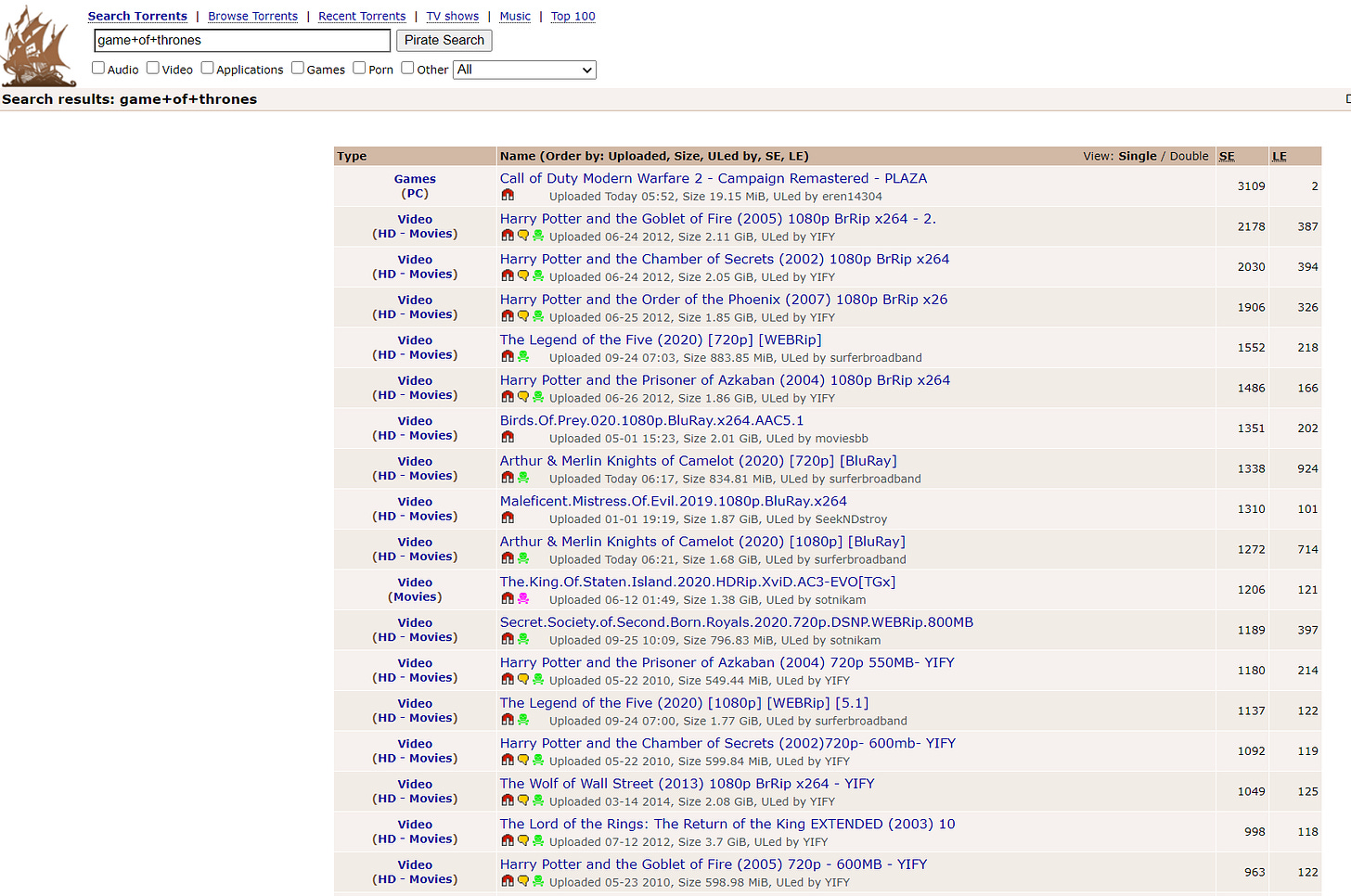This screenshot has width=1351, height=896.
Task: Check the Games filter checkbox
Action: click(x=298, y=68)
